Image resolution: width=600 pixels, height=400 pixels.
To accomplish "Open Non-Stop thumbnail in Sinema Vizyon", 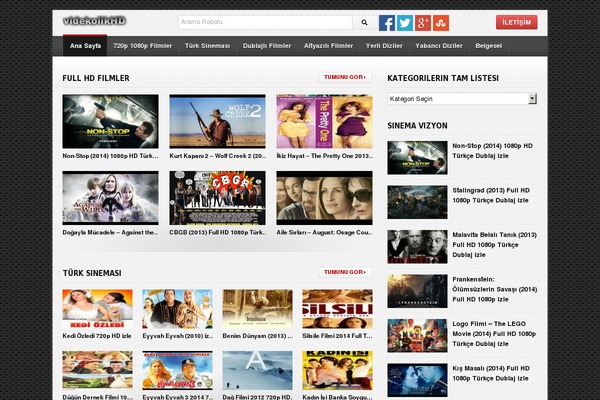I will coord(417,158).
